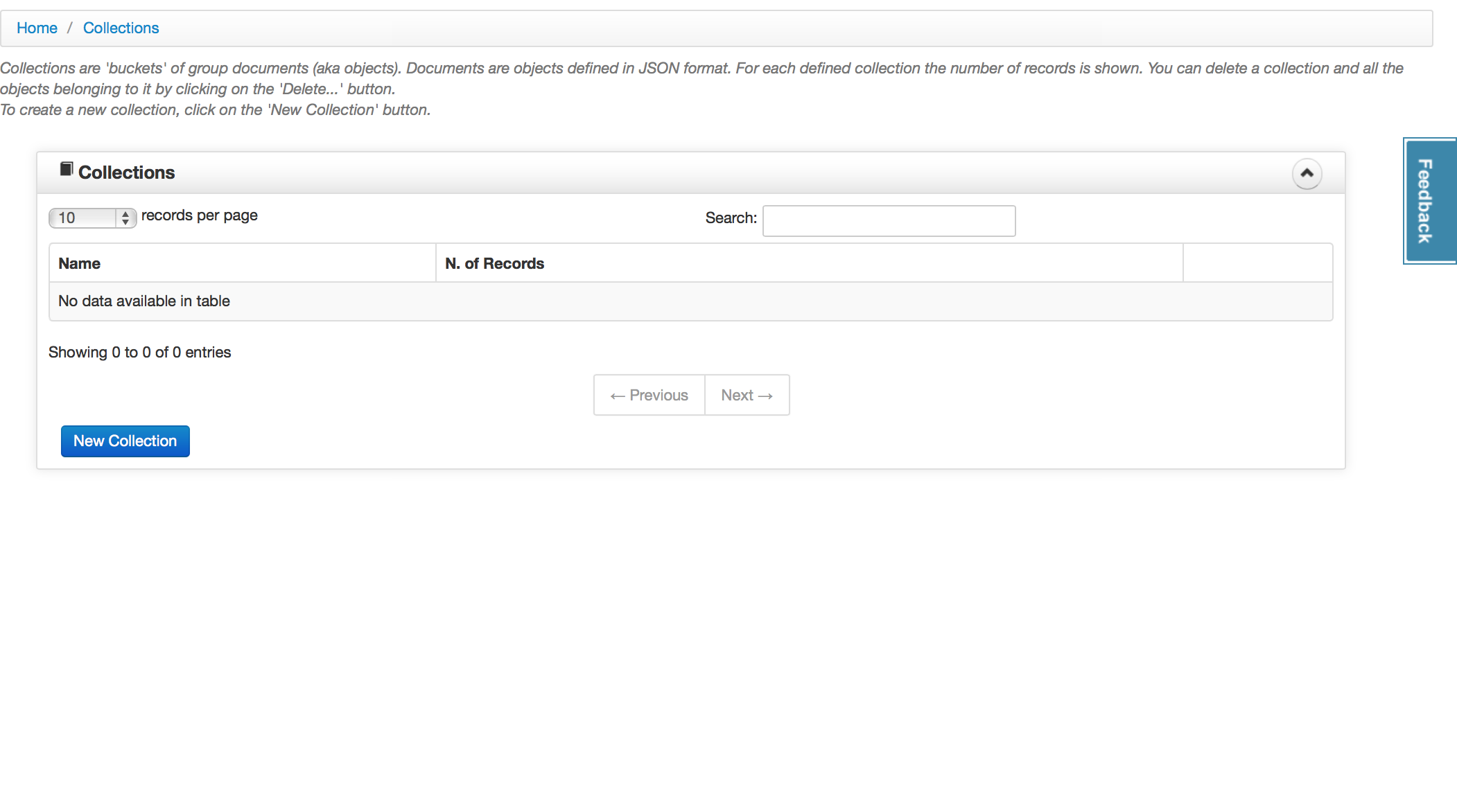Sort table by Name column header
This screenshot has width=1457, height=812.
(x=242, y=263)
